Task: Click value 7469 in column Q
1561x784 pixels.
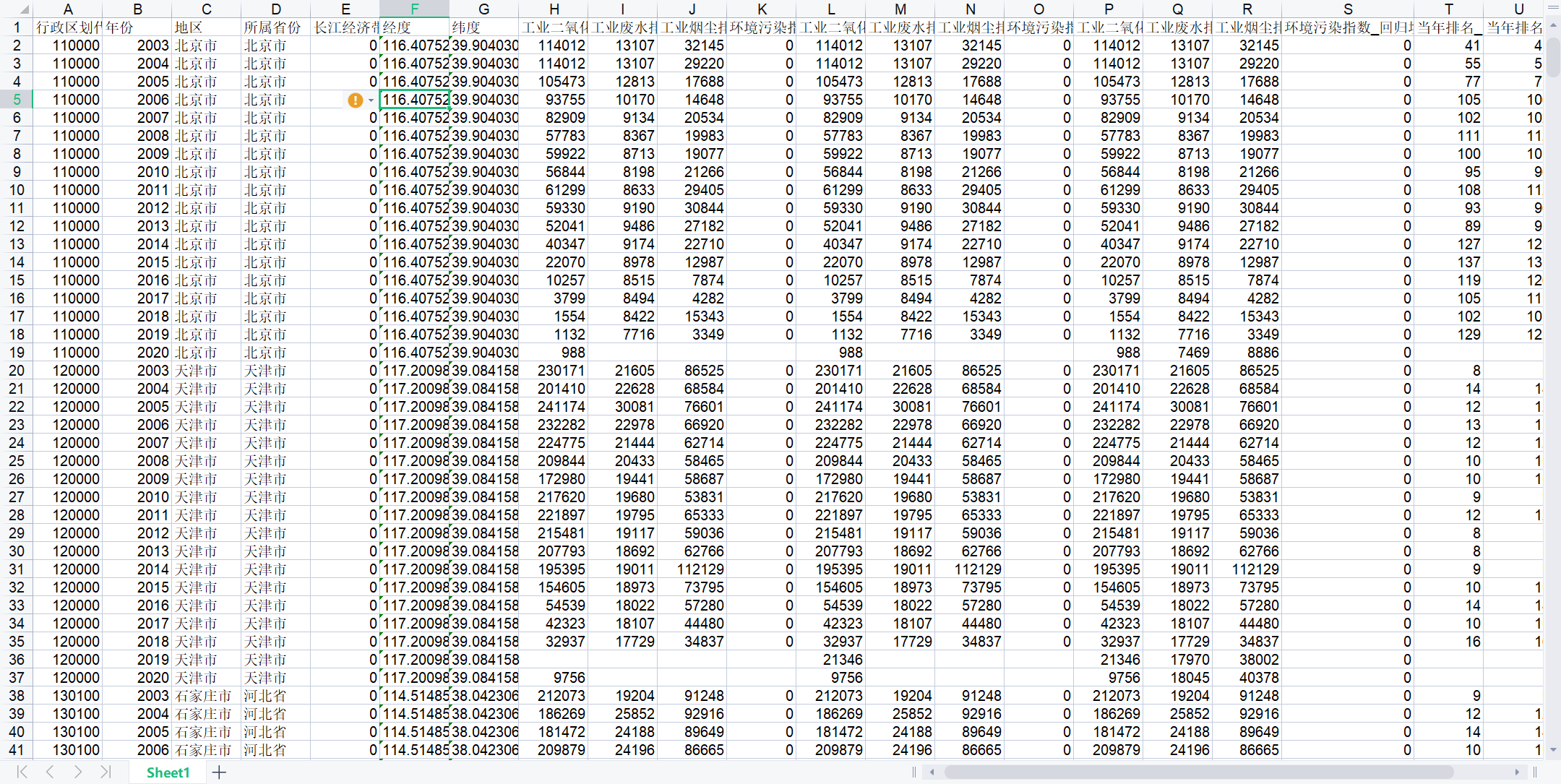Action: click(1178, 353)
